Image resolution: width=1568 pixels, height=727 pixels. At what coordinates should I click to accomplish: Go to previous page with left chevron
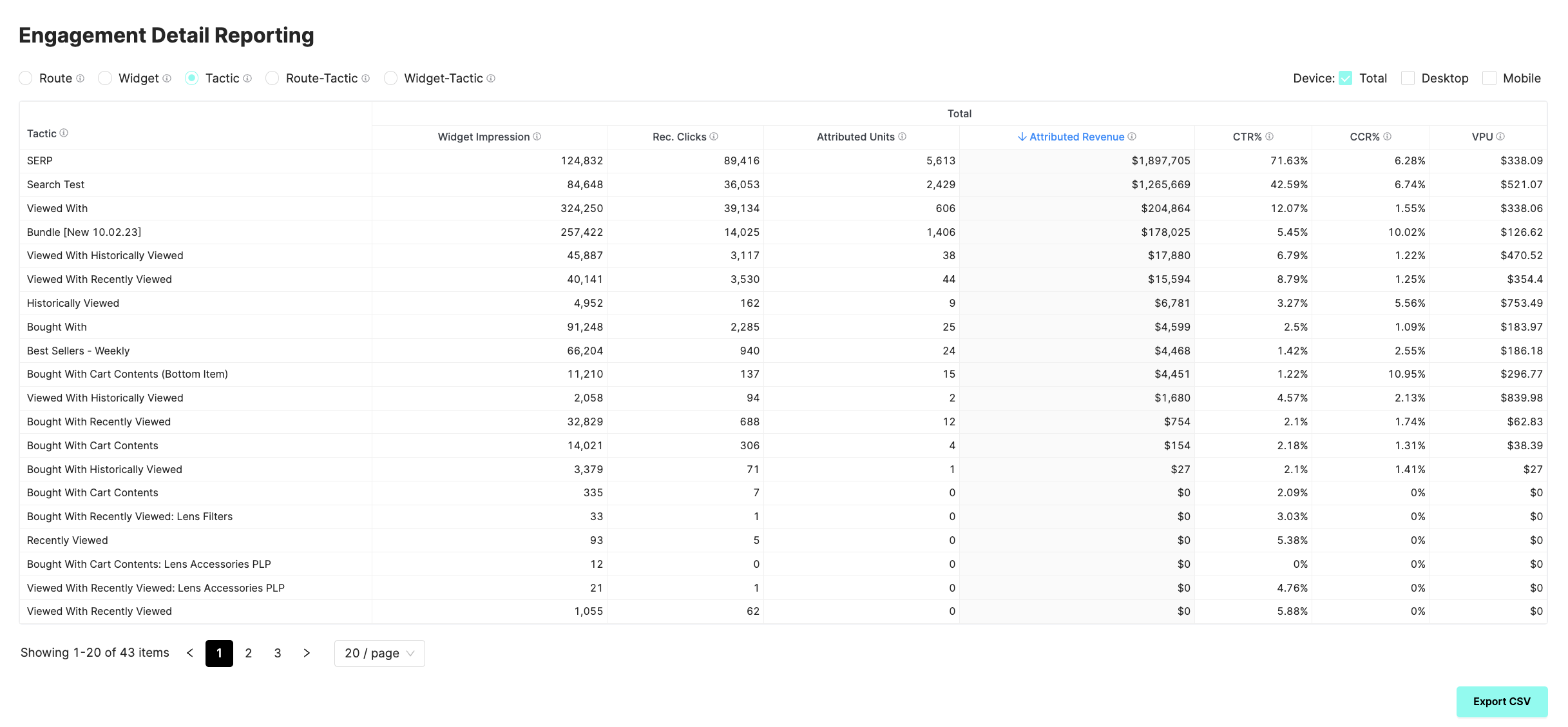click(190, 654)
